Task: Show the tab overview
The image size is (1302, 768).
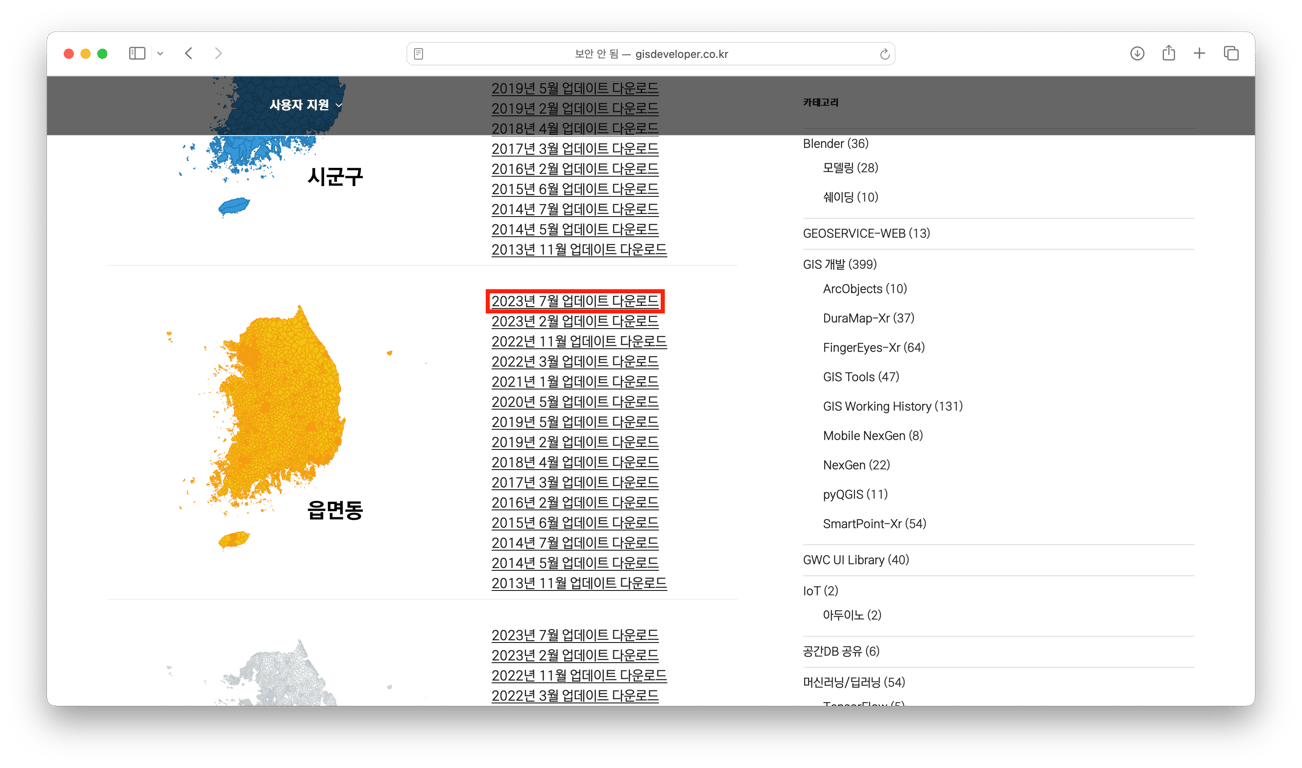Action: point(1230,53)
